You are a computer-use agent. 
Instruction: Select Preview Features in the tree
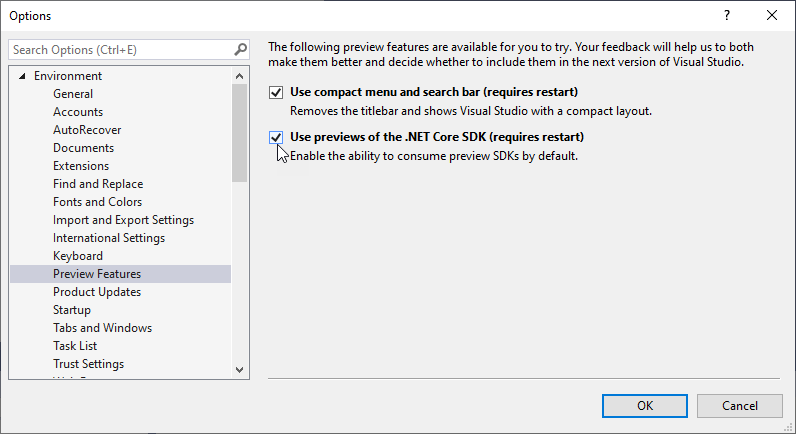120,274
